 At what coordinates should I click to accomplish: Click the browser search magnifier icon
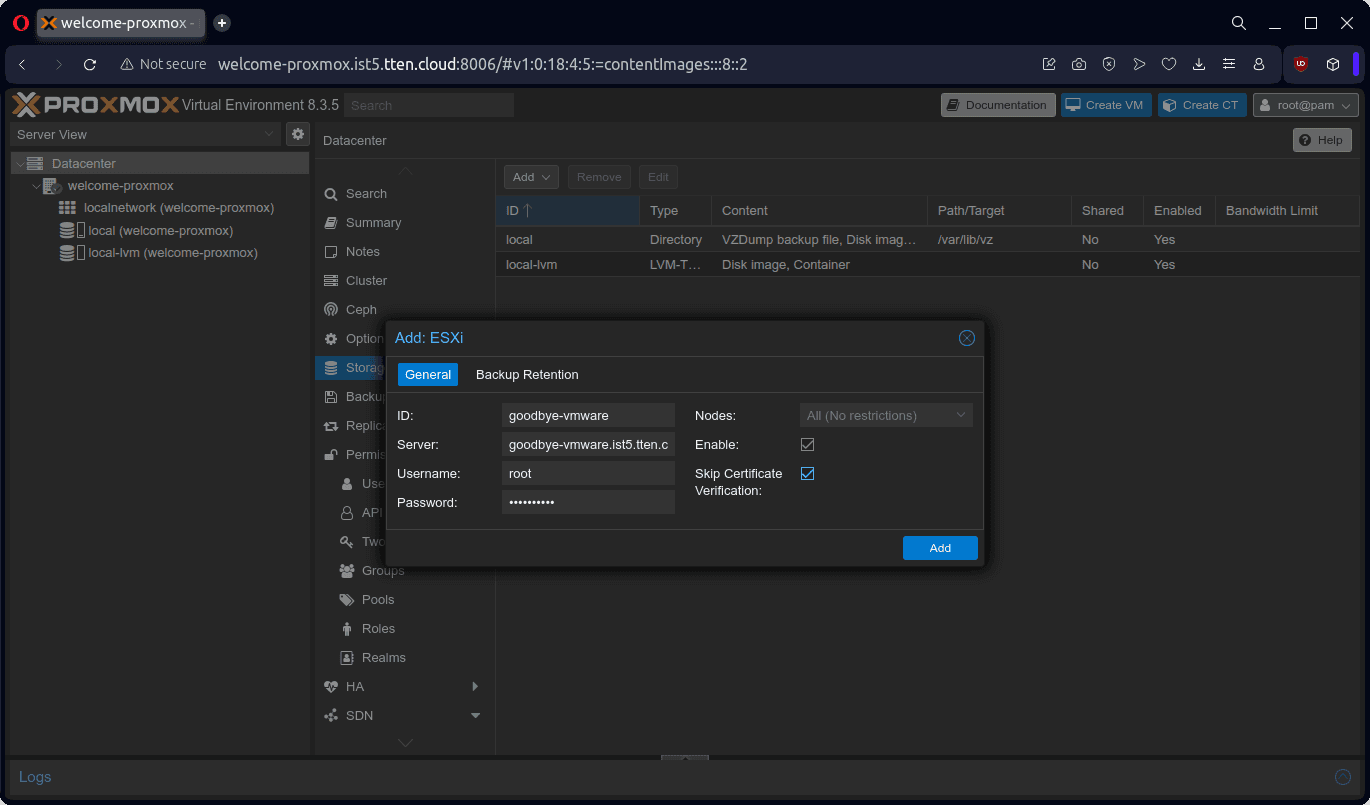(x=1238, y=23)
